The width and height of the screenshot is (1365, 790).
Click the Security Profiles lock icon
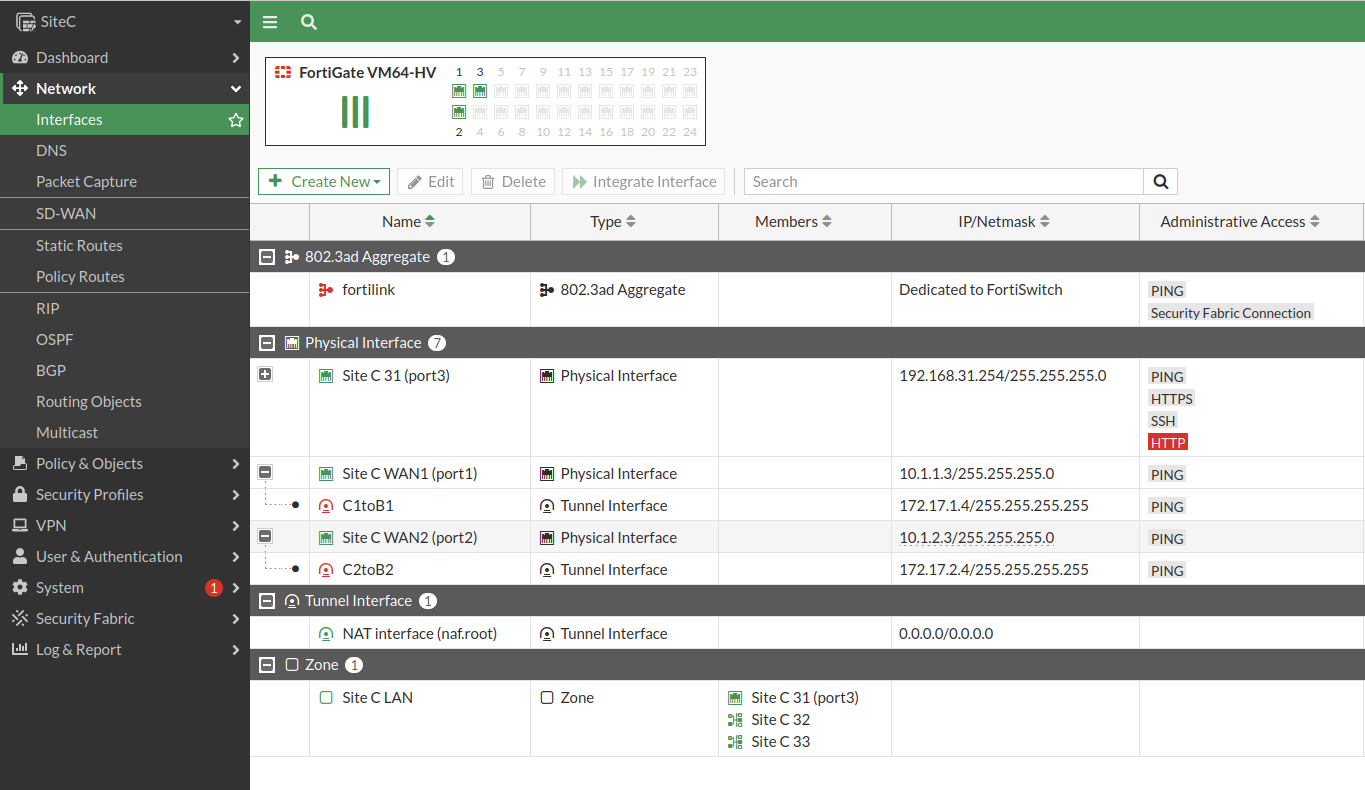point(19,495)
